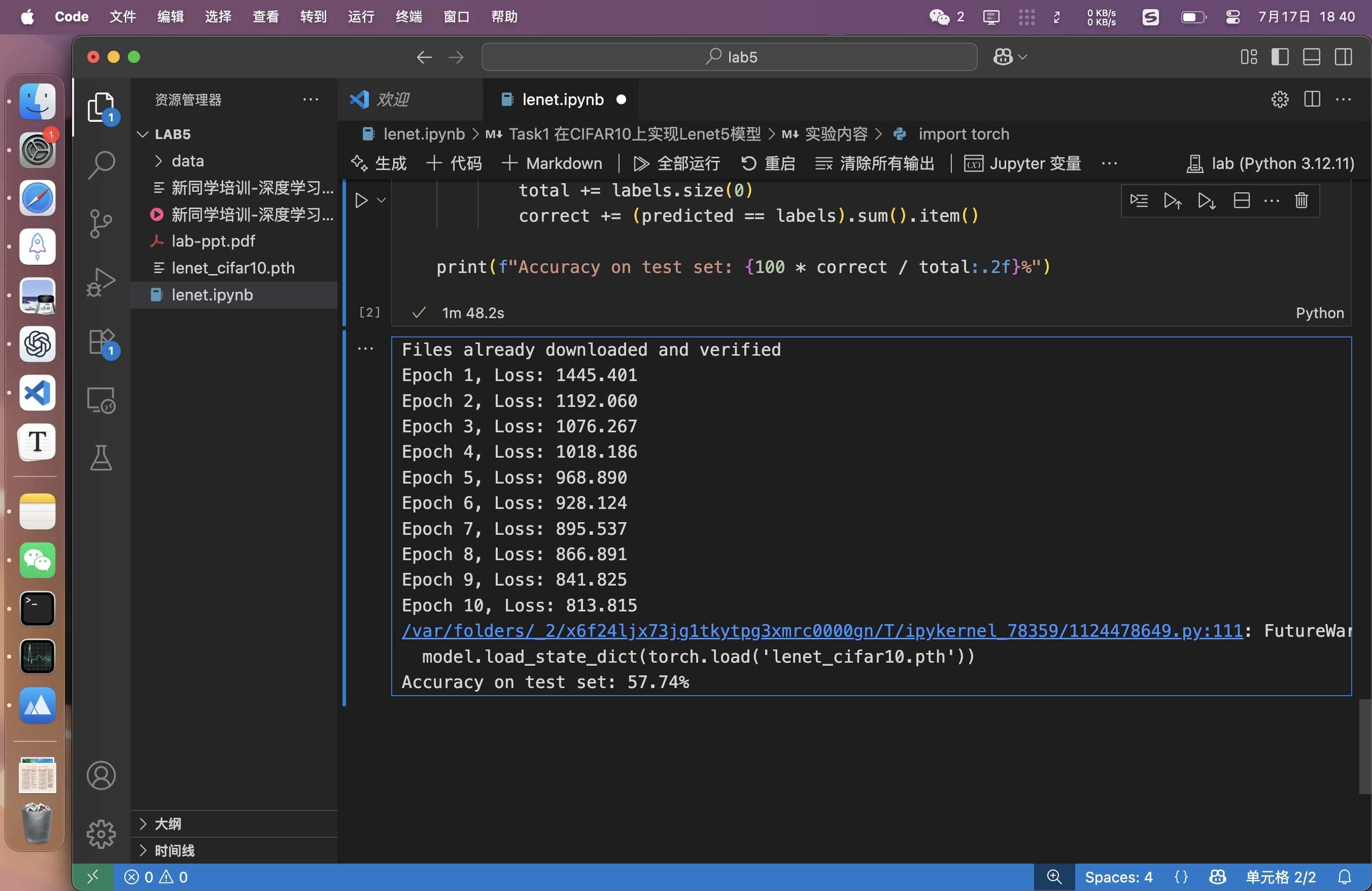Open the Testing flask view
1372x891 pixels.
(x=101, y=458)
